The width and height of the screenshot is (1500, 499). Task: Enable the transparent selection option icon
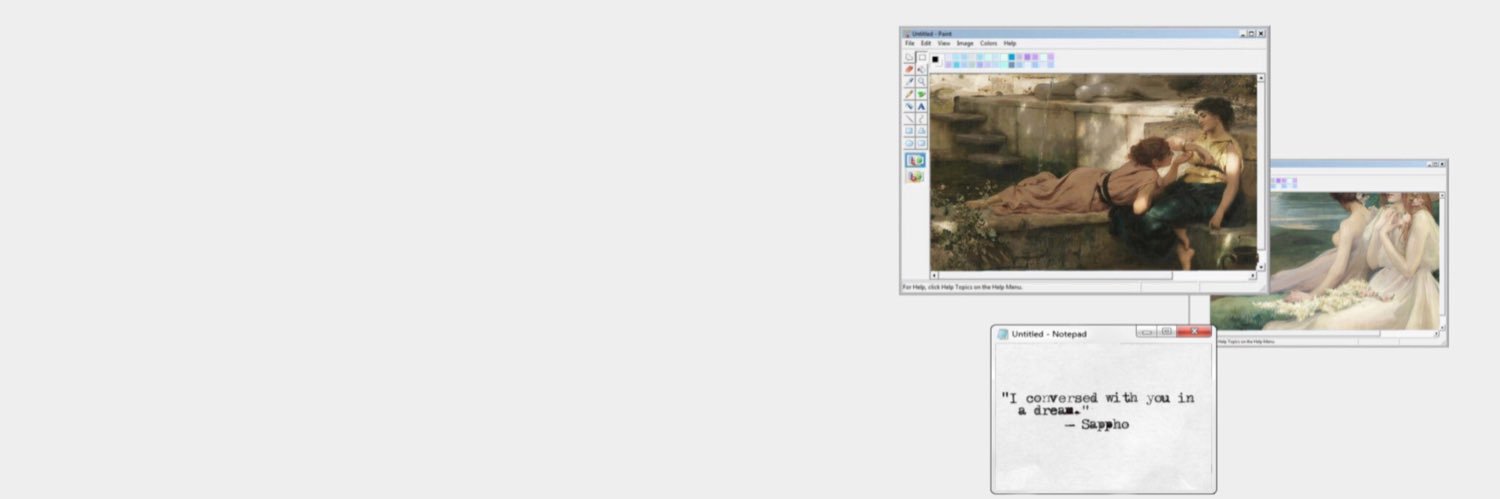(x=916, y=176)
